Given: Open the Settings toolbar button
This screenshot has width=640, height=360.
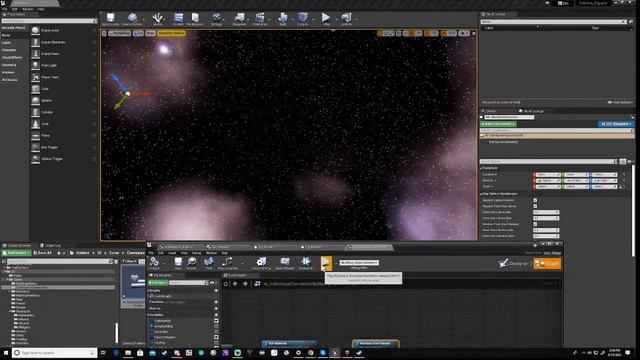Looking at the screenshot, I should click(x=216, y=19).
